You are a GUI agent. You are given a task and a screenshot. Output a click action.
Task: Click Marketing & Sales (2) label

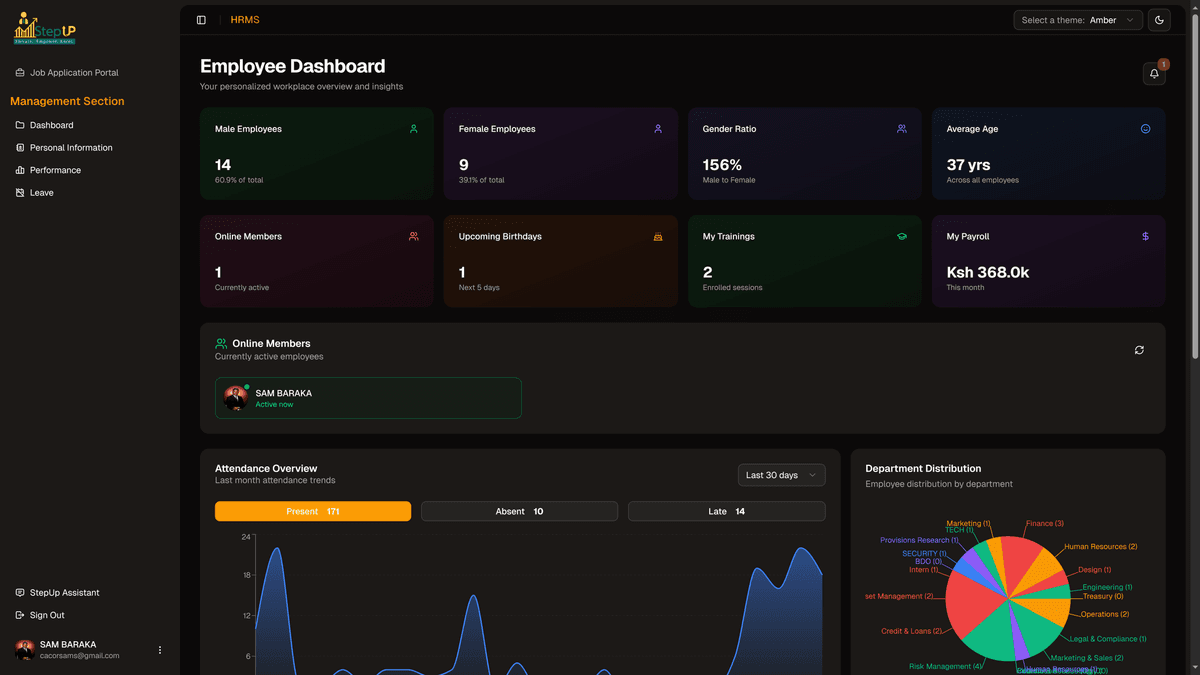(x=1087, y=658)
